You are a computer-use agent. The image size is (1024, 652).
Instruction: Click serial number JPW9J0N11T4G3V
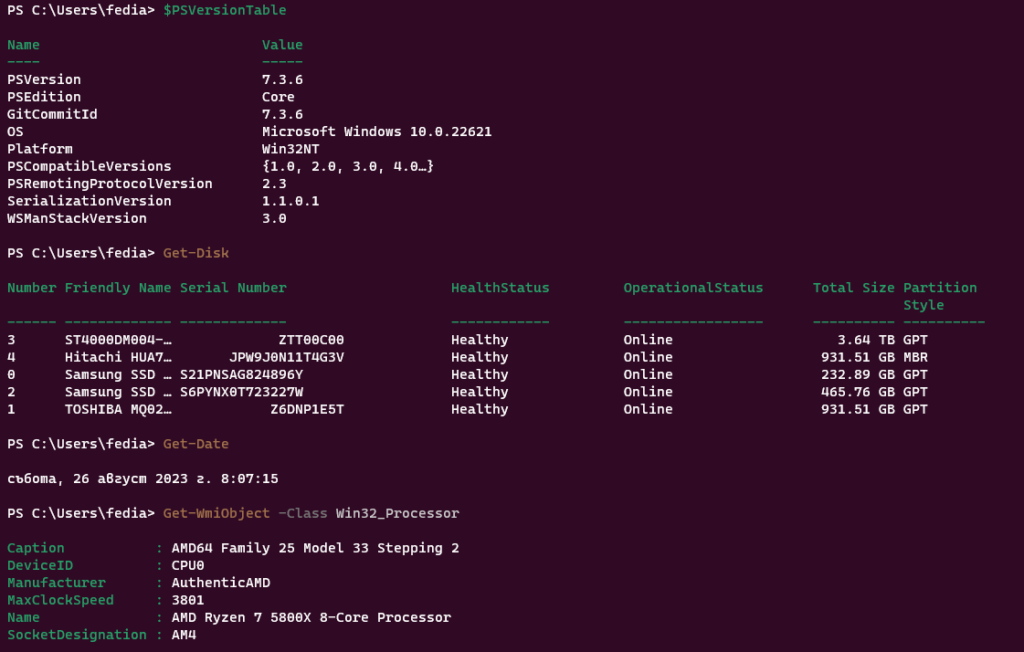coord(287,357)
